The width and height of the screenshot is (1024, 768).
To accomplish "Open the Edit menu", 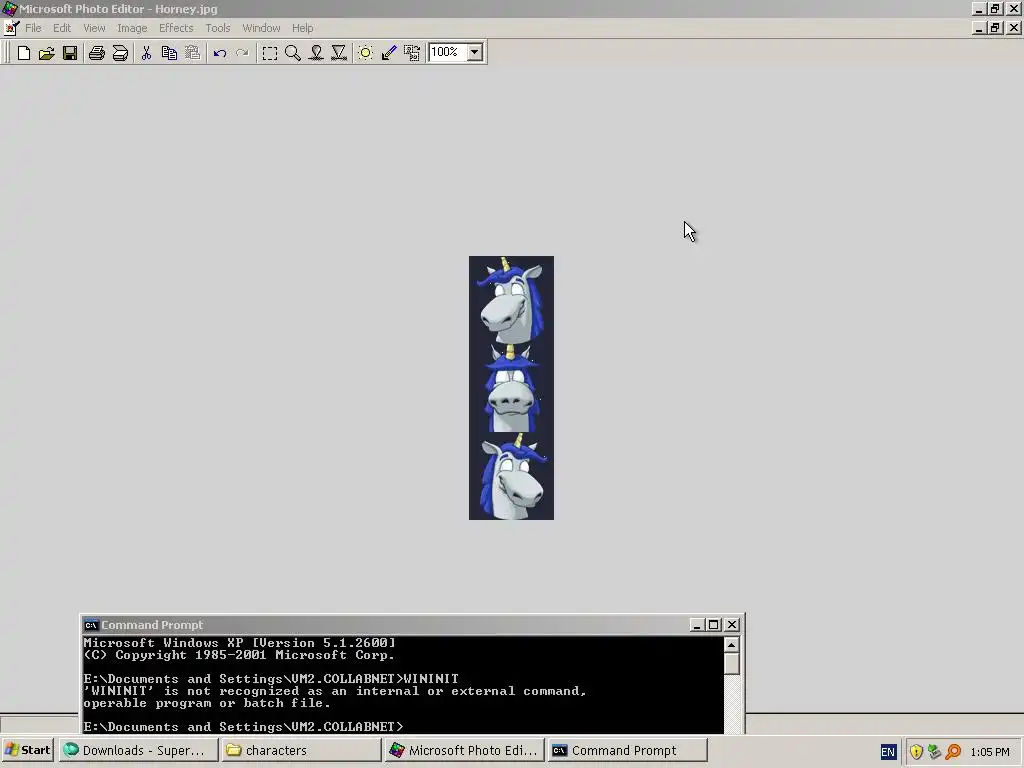I will 62,28.
